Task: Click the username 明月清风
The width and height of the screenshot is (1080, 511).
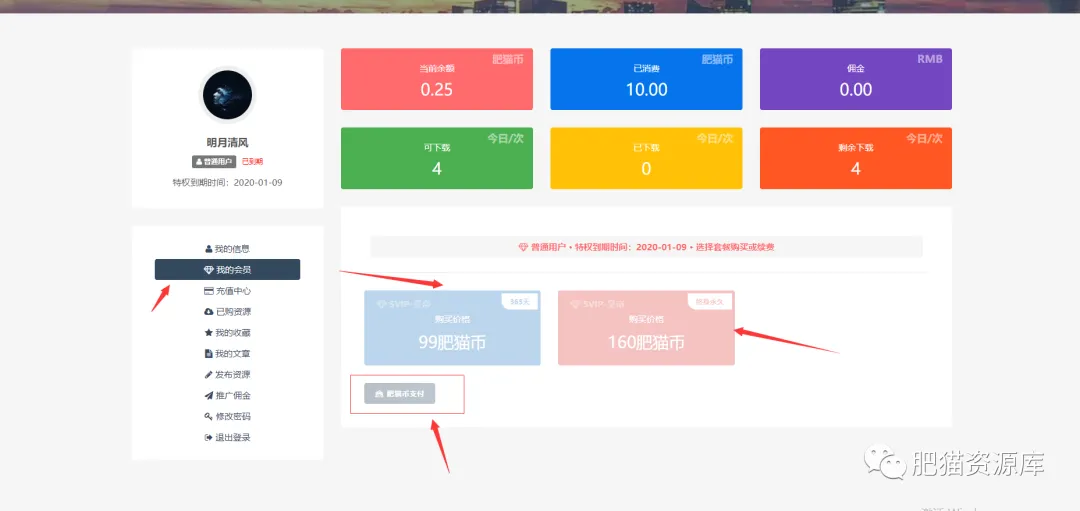Action: pyautogui.click(x=227, y=143)
